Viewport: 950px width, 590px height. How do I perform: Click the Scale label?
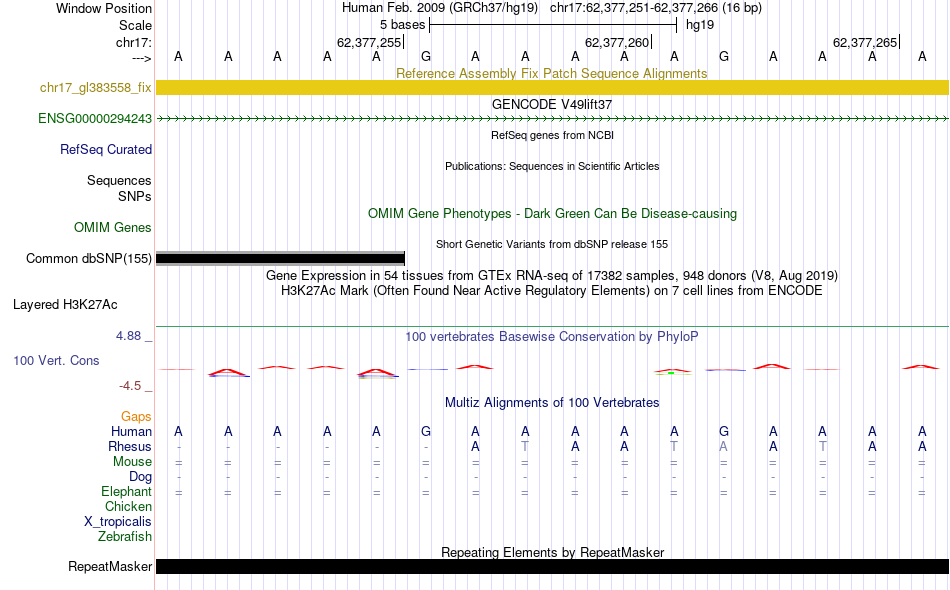pos(135,25)
